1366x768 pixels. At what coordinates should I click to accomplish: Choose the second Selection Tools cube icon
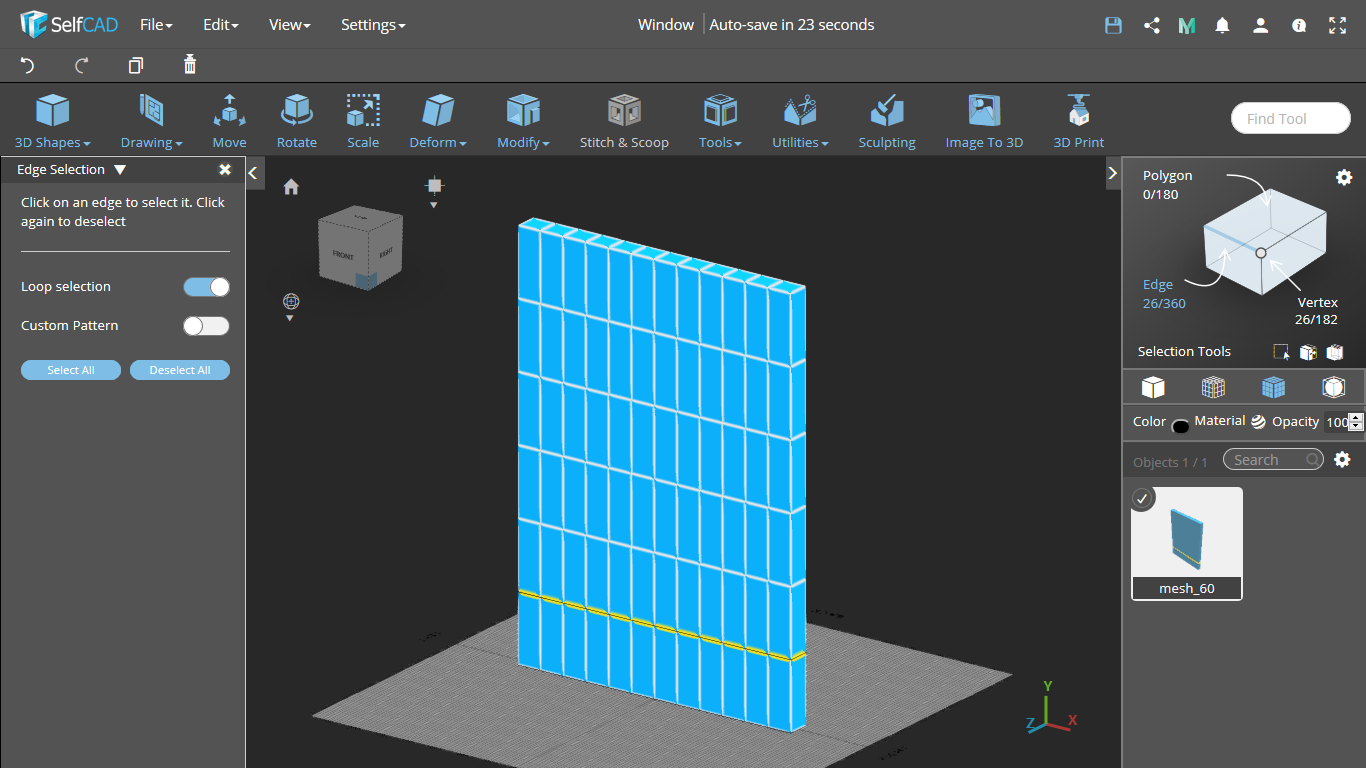point(1308,352)
